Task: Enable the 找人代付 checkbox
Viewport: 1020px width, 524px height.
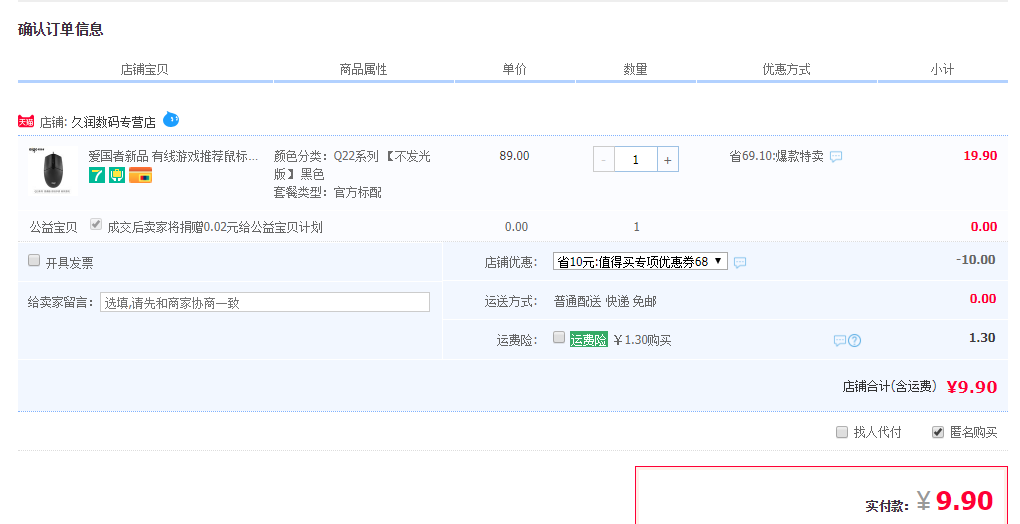Action: (x=842, y=432)
